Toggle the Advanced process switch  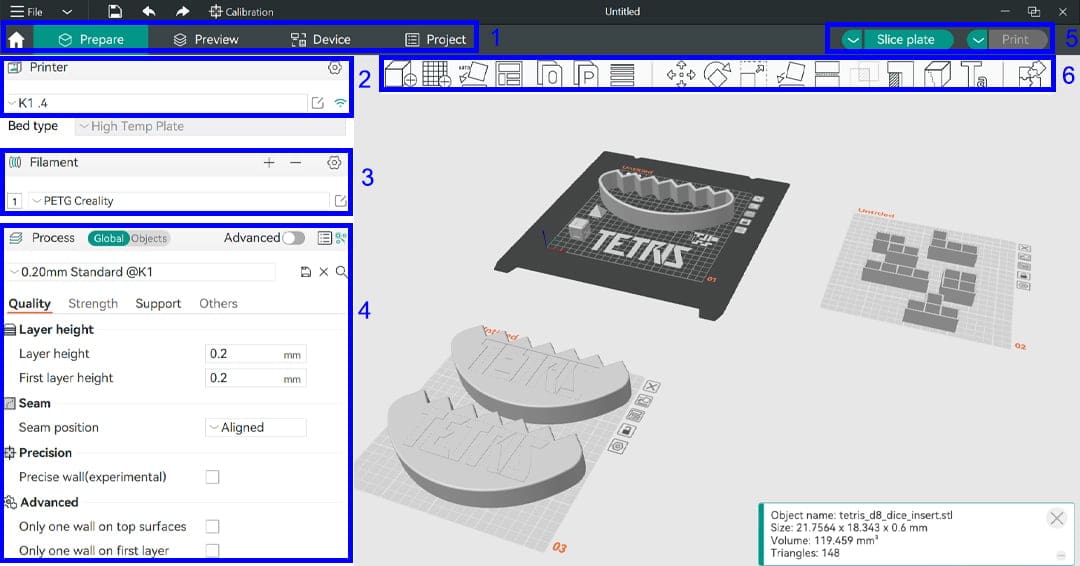pos(293,238)
